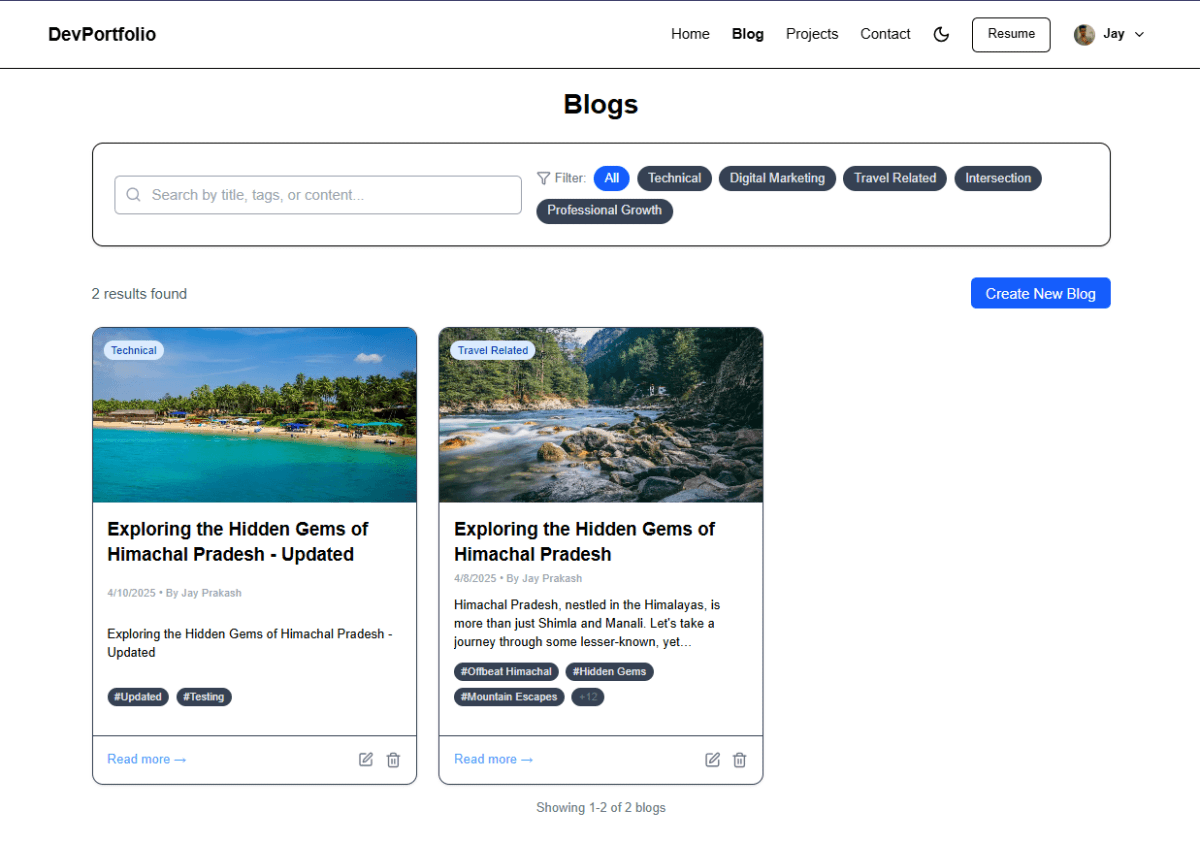Enable the Technical filter

click(674, 178)
